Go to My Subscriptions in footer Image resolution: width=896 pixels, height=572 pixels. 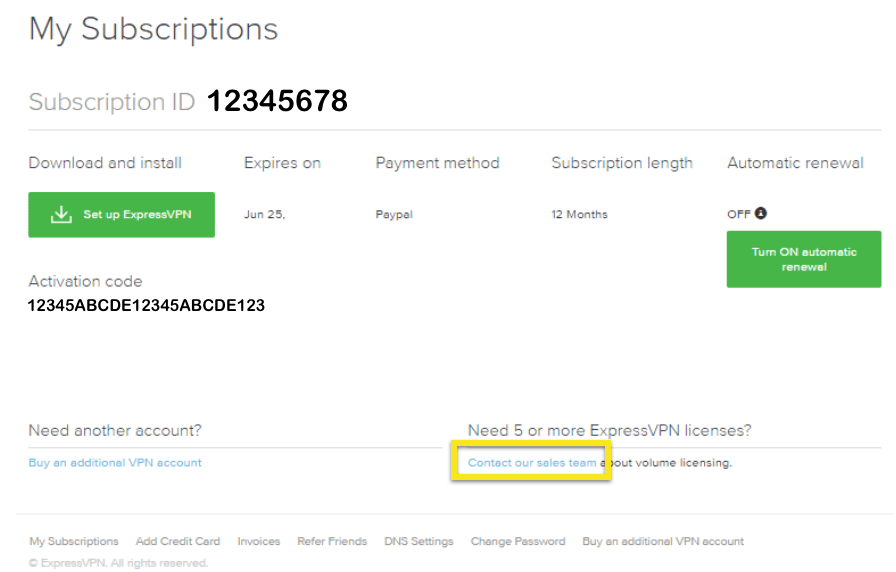pyautogui.click(x=74, y=541)
